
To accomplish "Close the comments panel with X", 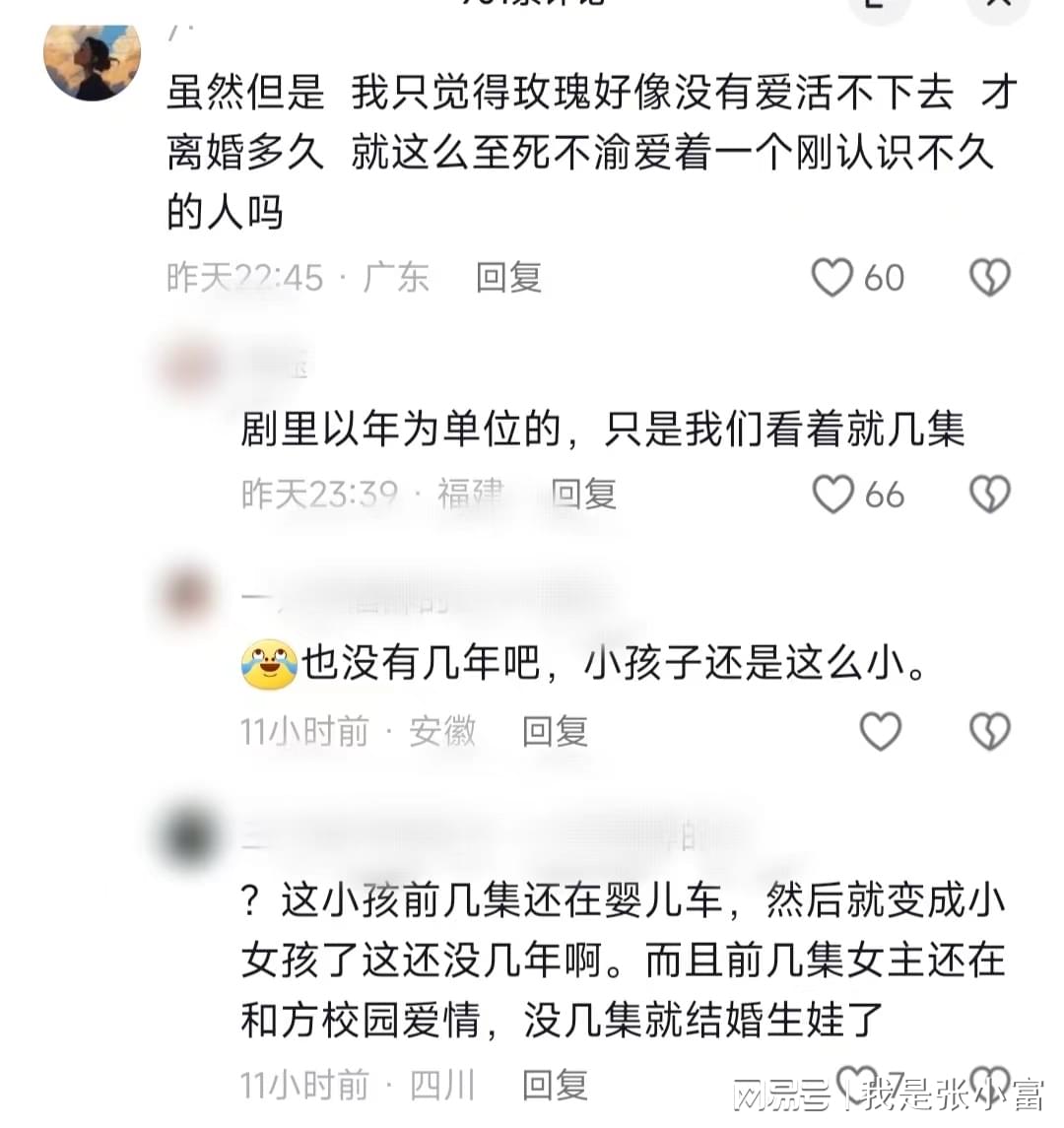I will tap(999, 6).
